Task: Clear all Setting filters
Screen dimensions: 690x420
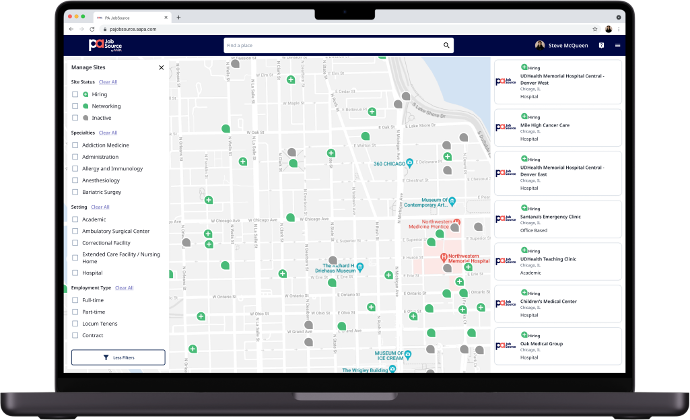Action: 100,207
